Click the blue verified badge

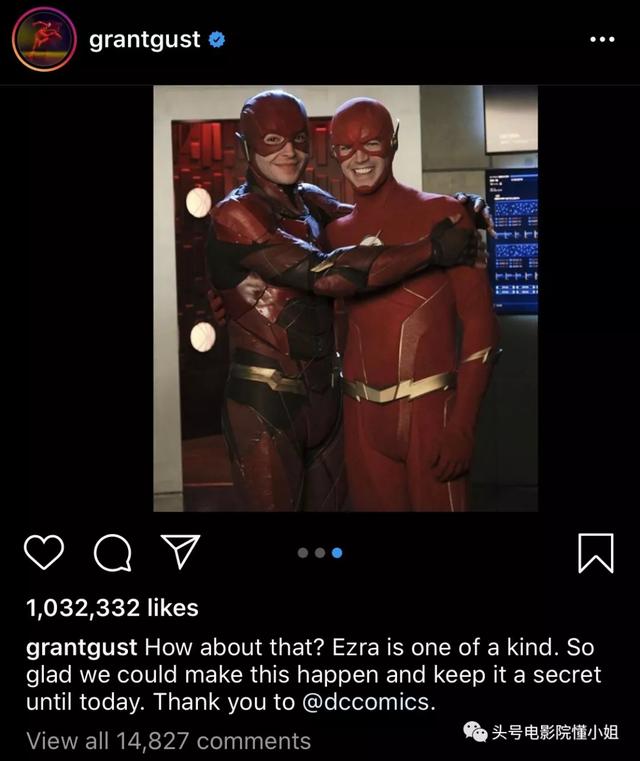[x=217, y=39]
